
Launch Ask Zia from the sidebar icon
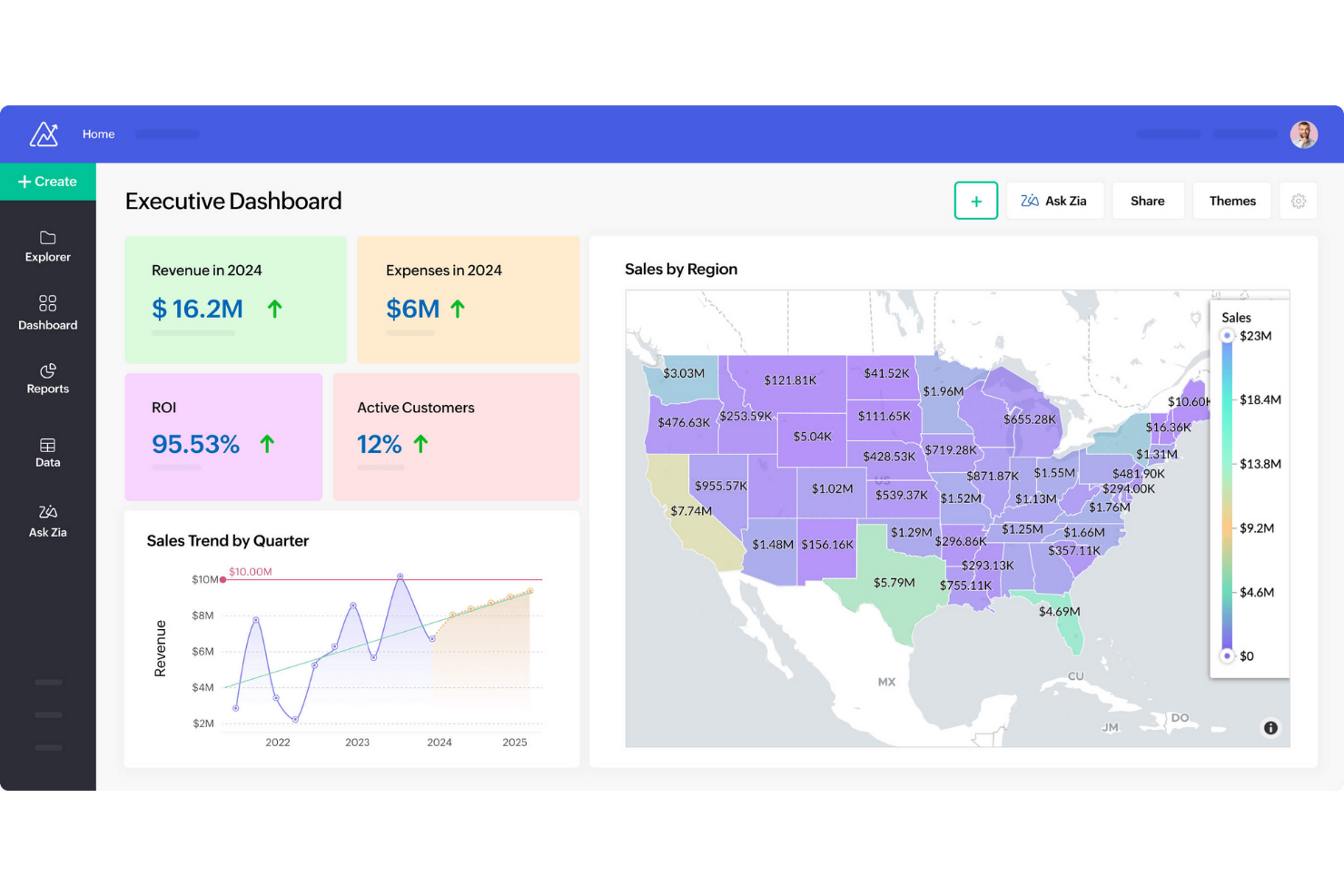click(x=47, y=520)
